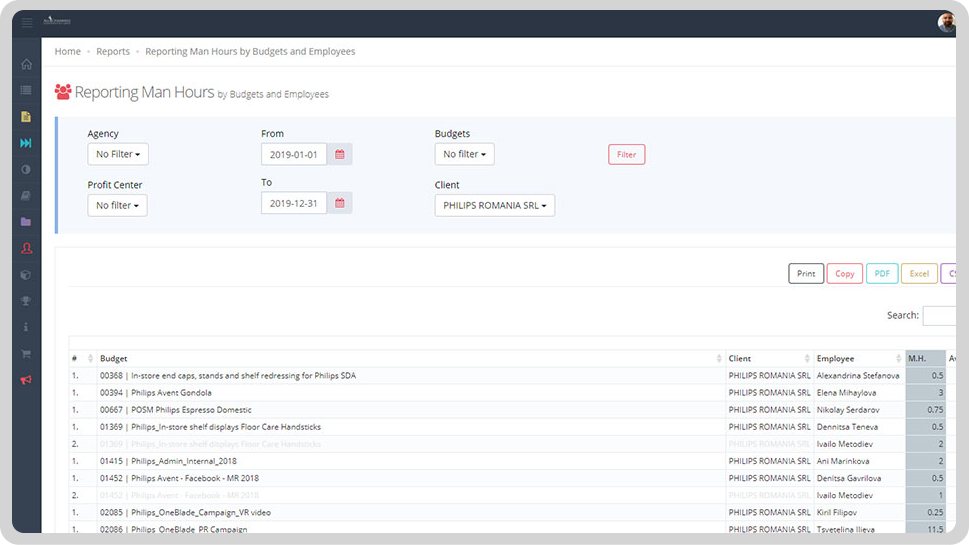Open the From date calendar picker
Screen dimensions: 969x545
340,154
